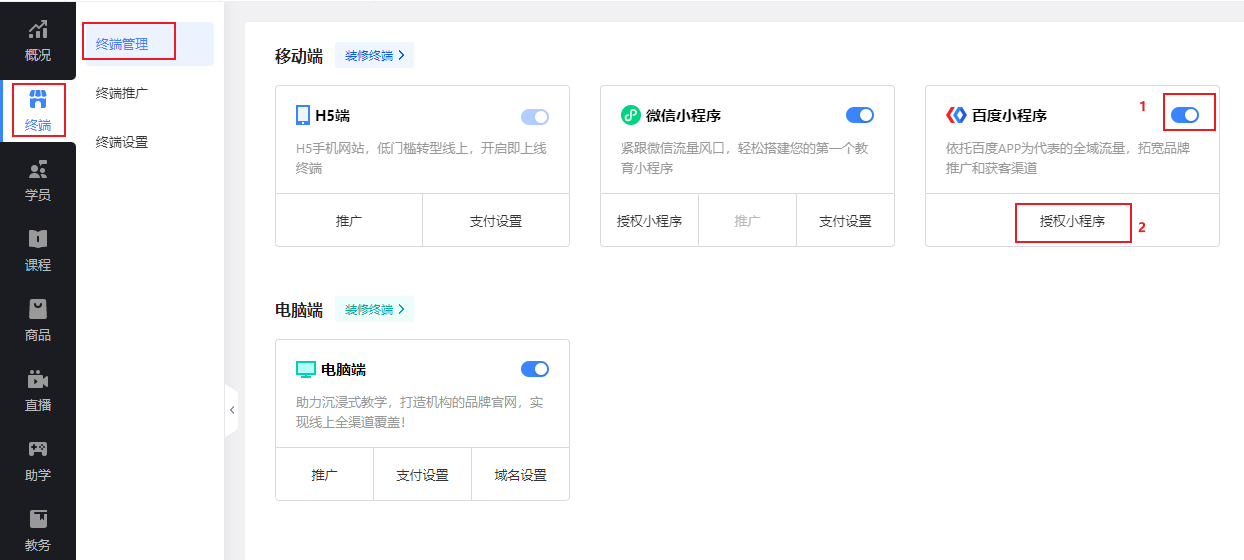Image resolution: width=1244 pixels, height=560 pixels.
Task: Open the 课程 courses book icon
Action: 38,240
